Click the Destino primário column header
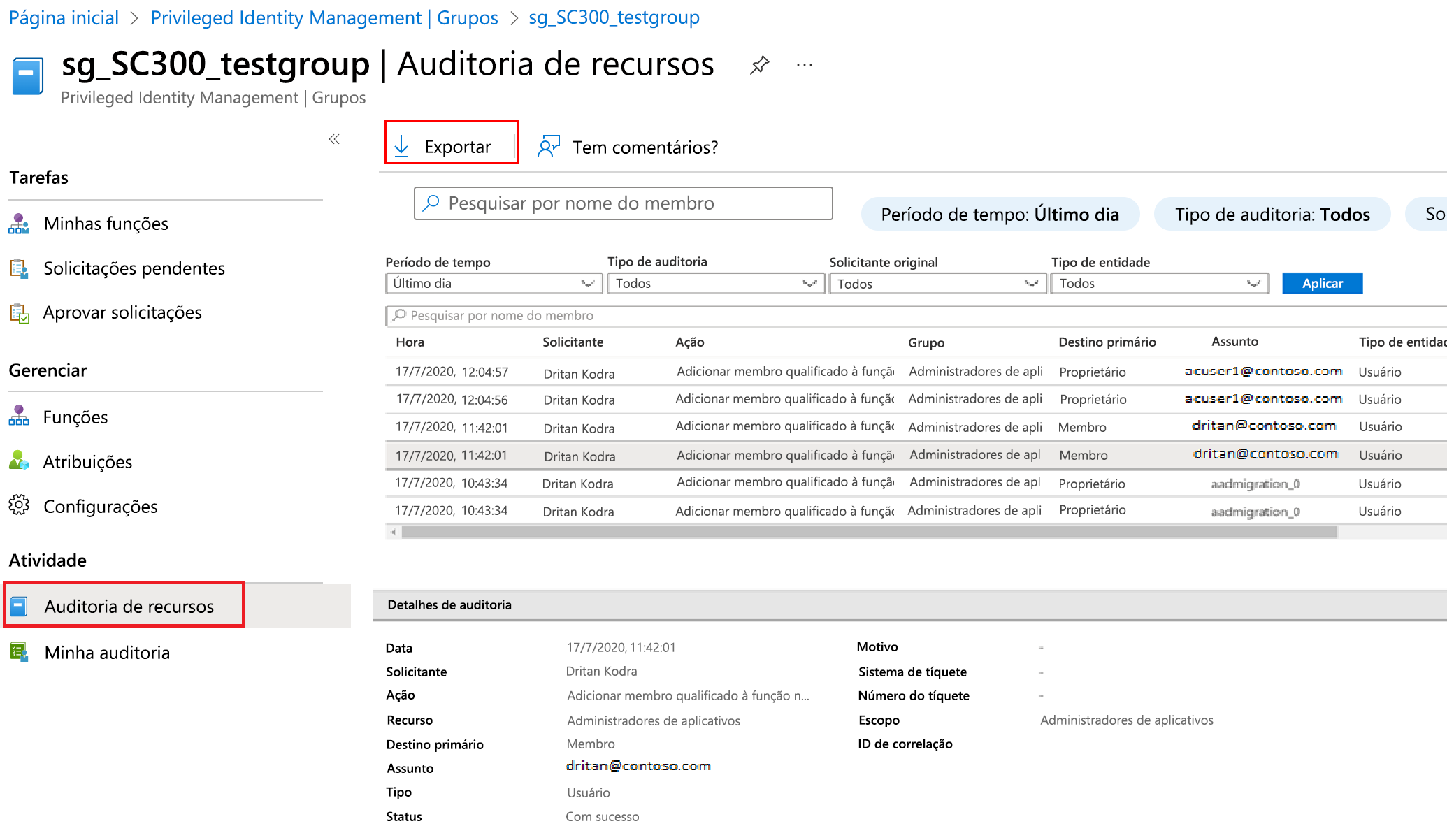Screen dimensions: 1447x840 click(x=1107, y=342)
